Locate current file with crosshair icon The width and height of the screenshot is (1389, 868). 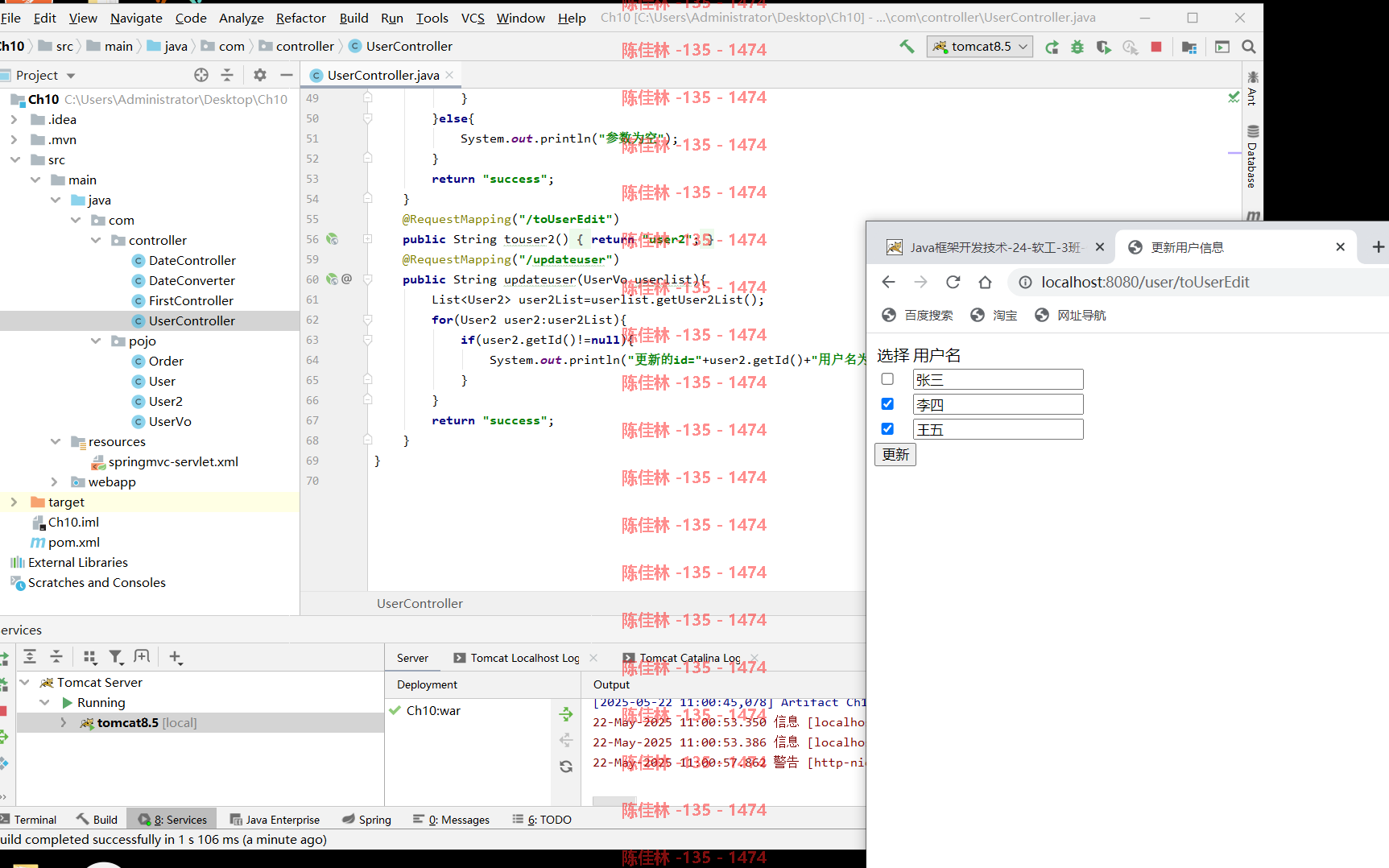201,75
